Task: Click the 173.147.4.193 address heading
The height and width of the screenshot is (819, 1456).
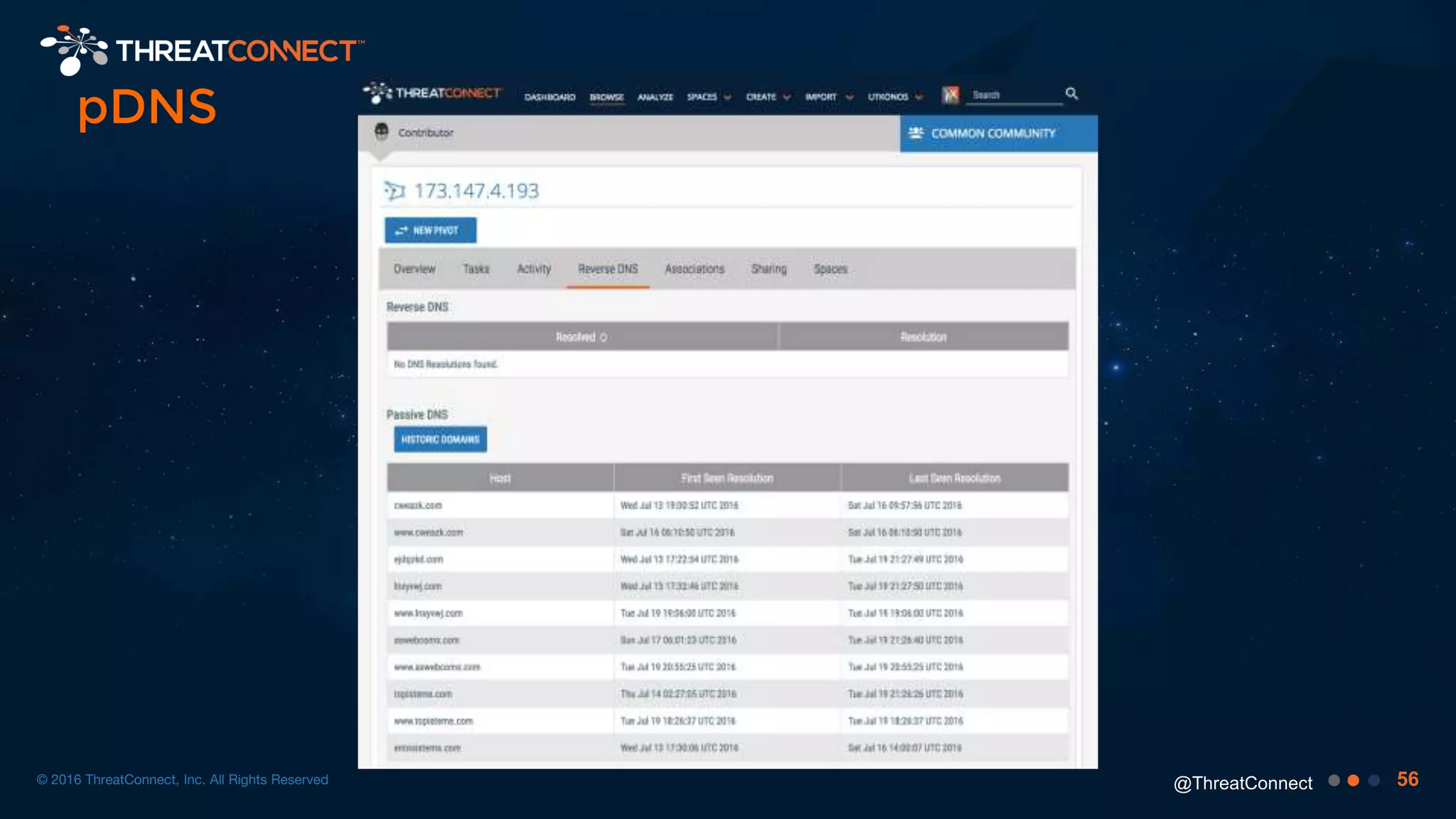Action: click(x=476, y=191)
